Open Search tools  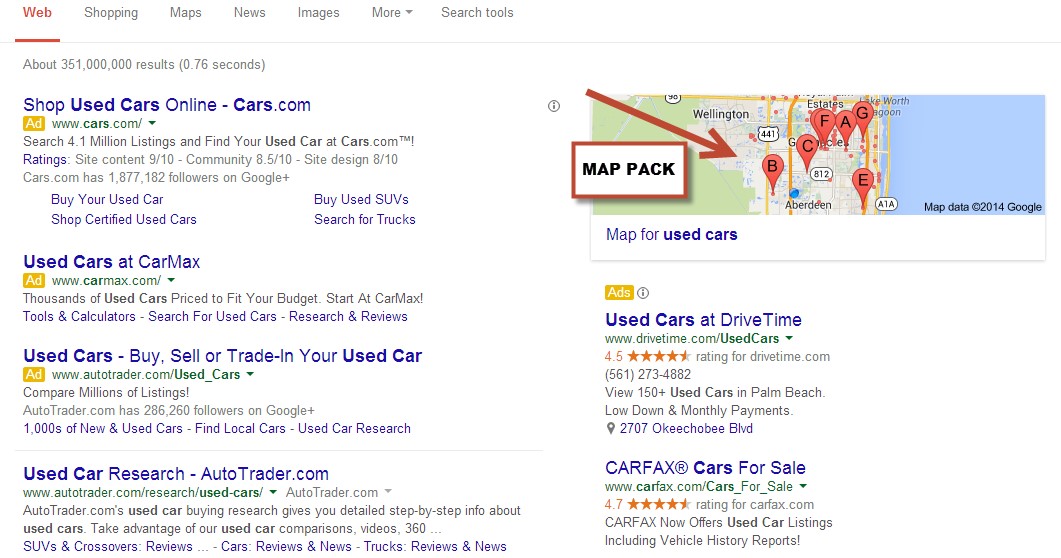477,13
